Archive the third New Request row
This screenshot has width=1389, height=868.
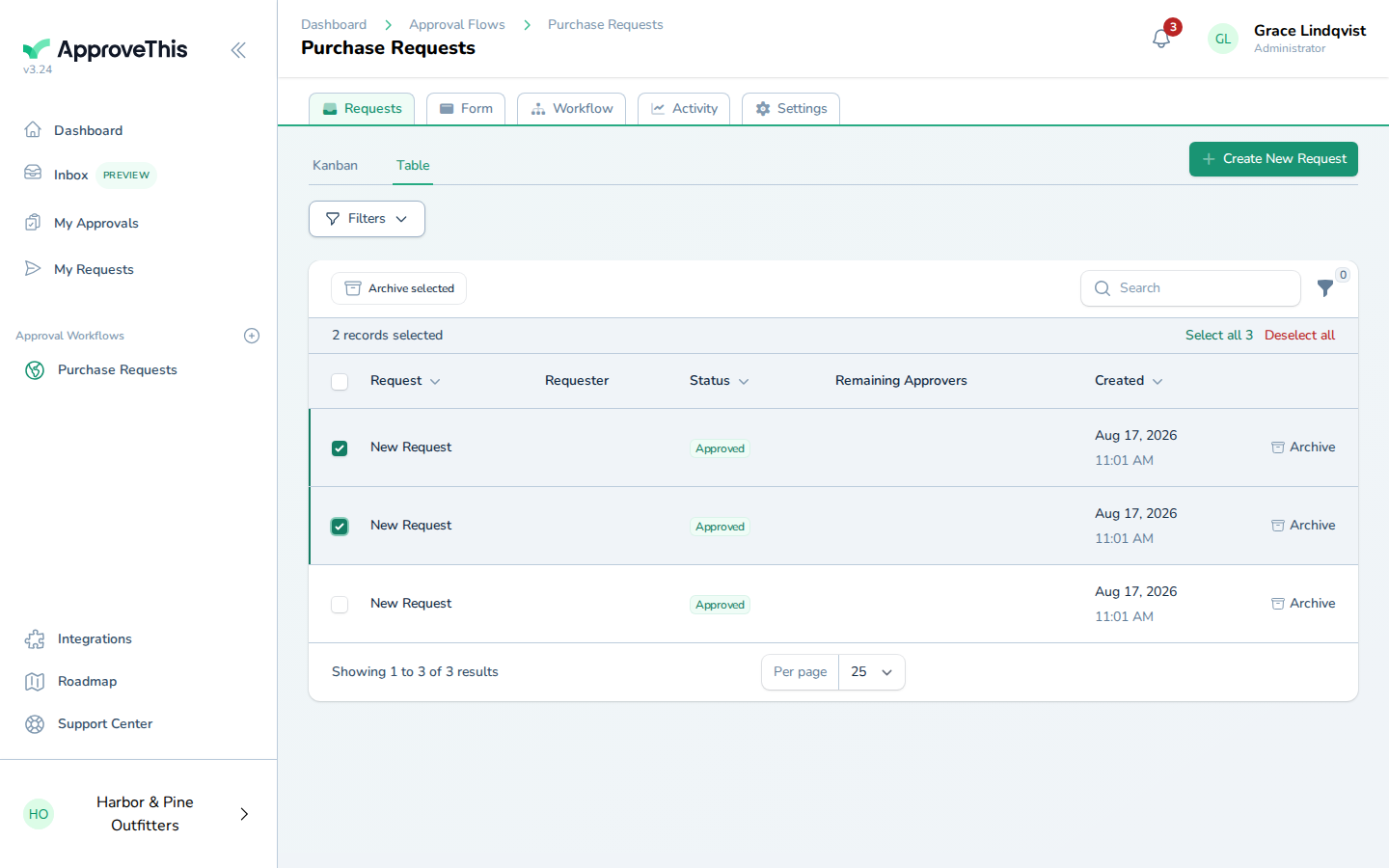(1303, 604)
